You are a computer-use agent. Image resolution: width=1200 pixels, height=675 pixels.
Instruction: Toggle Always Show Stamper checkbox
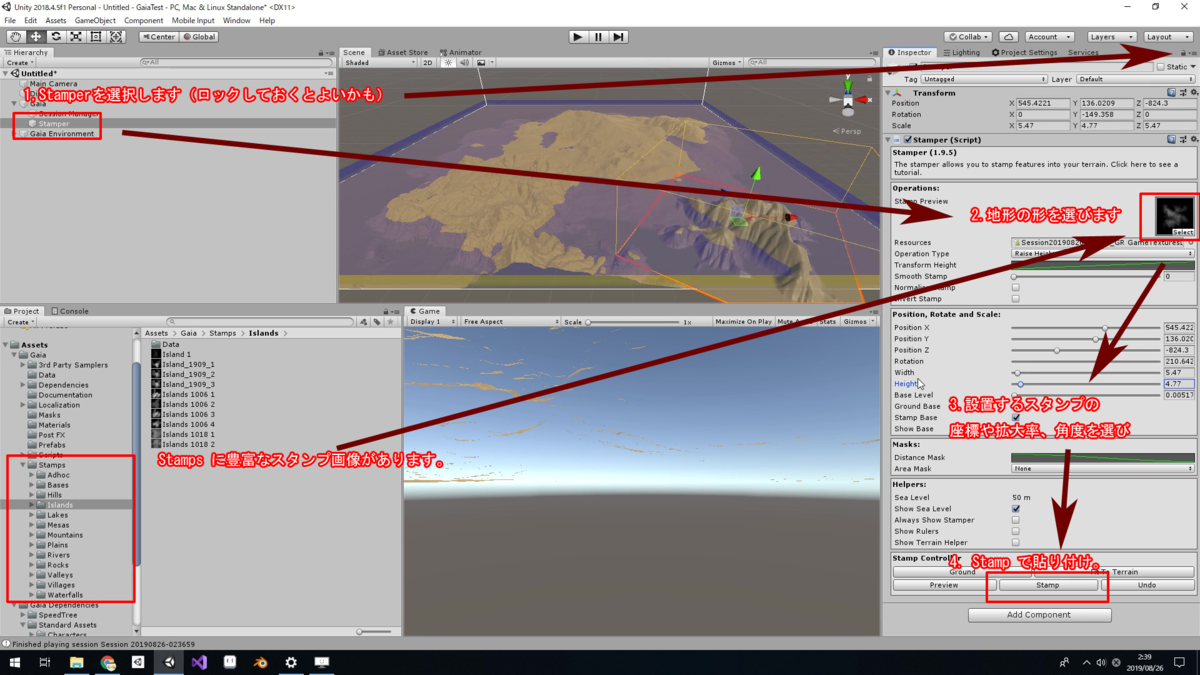click(1016, 520)
